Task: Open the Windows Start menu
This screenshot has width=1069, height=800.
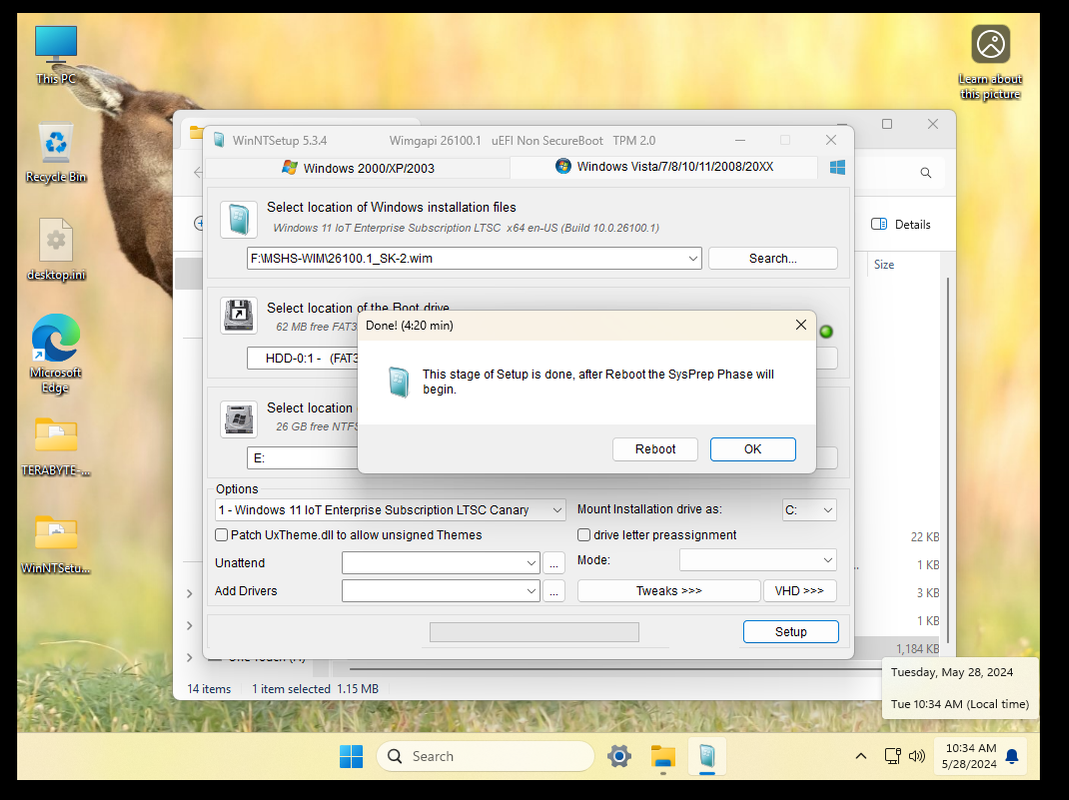Action: 351,756
